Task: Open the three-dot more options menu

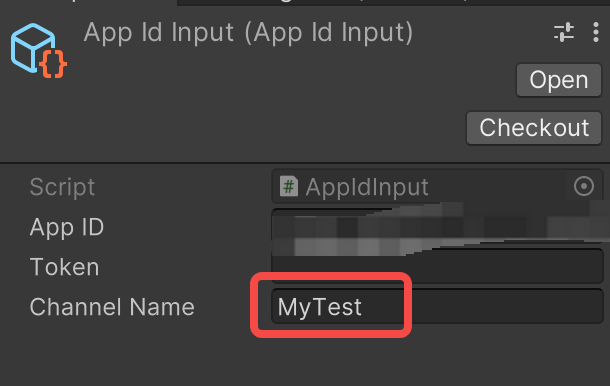Action: coord(596,32)
